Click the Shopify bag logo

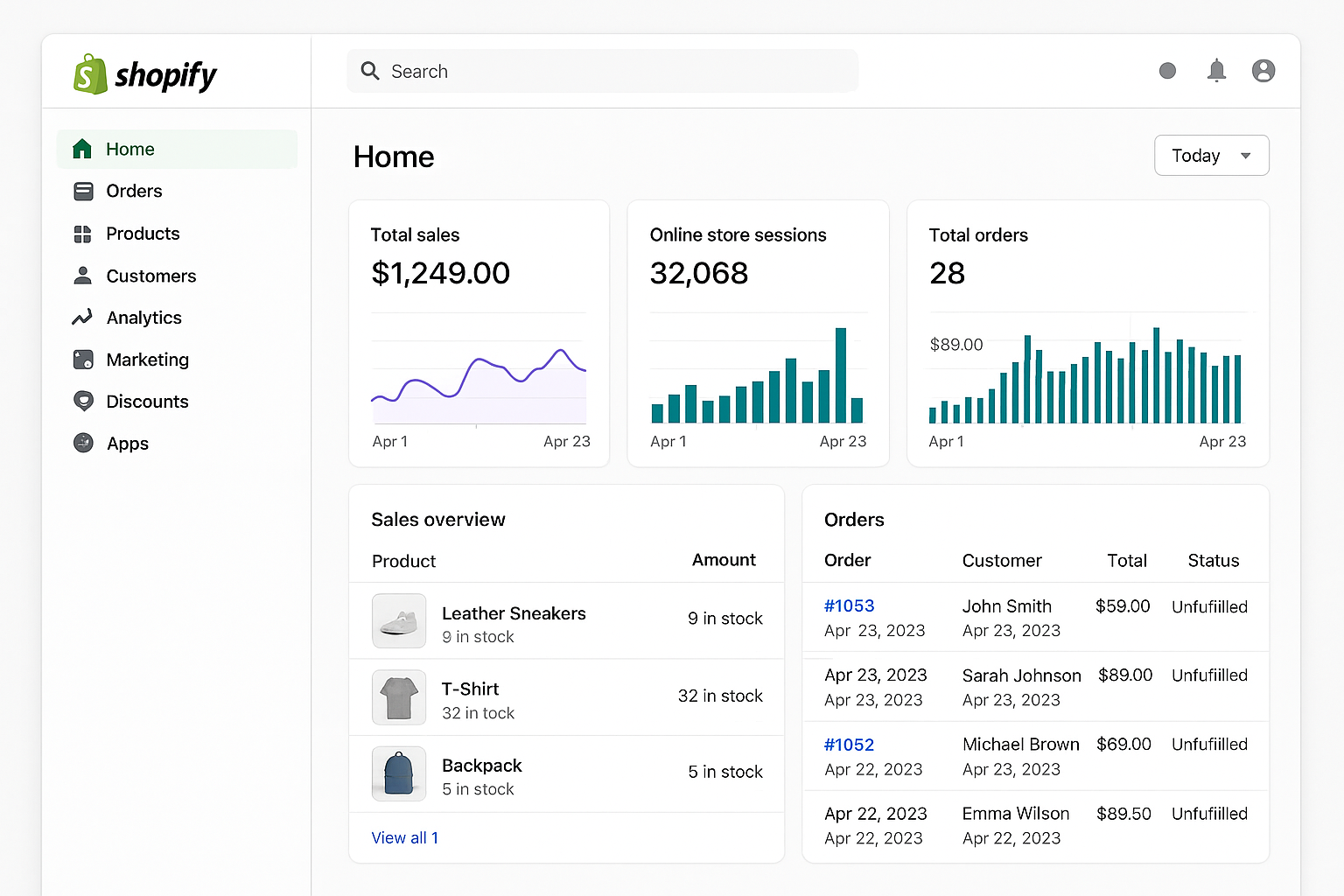(88, 74)
